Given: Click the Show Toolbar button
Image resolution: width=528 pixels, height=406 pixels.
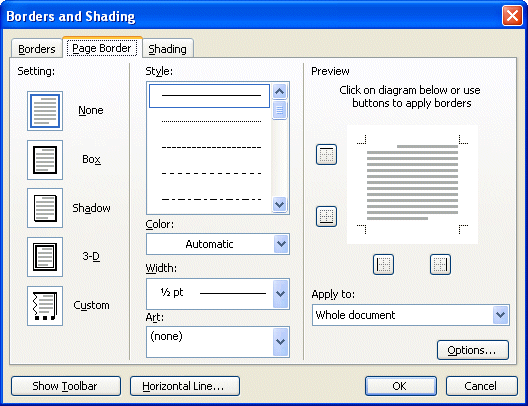Looking at the screenshot, I should coord(66,386).
